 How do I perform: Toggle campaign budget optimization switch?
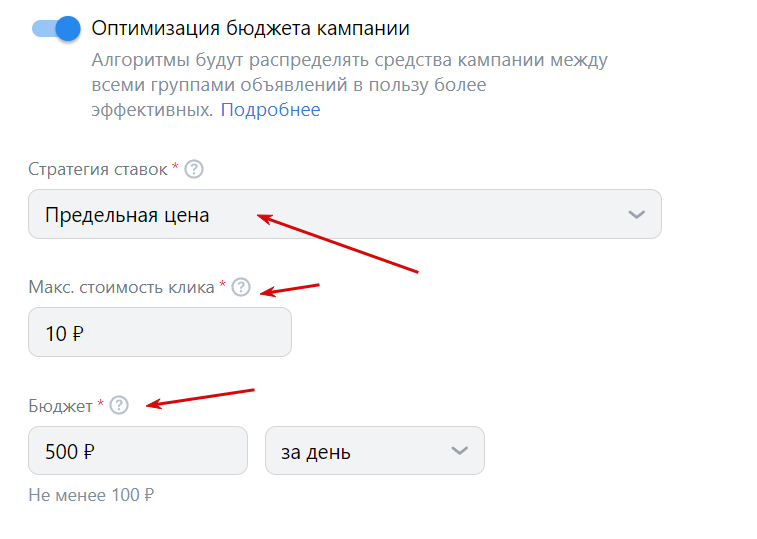pyautogui.click(x=56, y=28)
